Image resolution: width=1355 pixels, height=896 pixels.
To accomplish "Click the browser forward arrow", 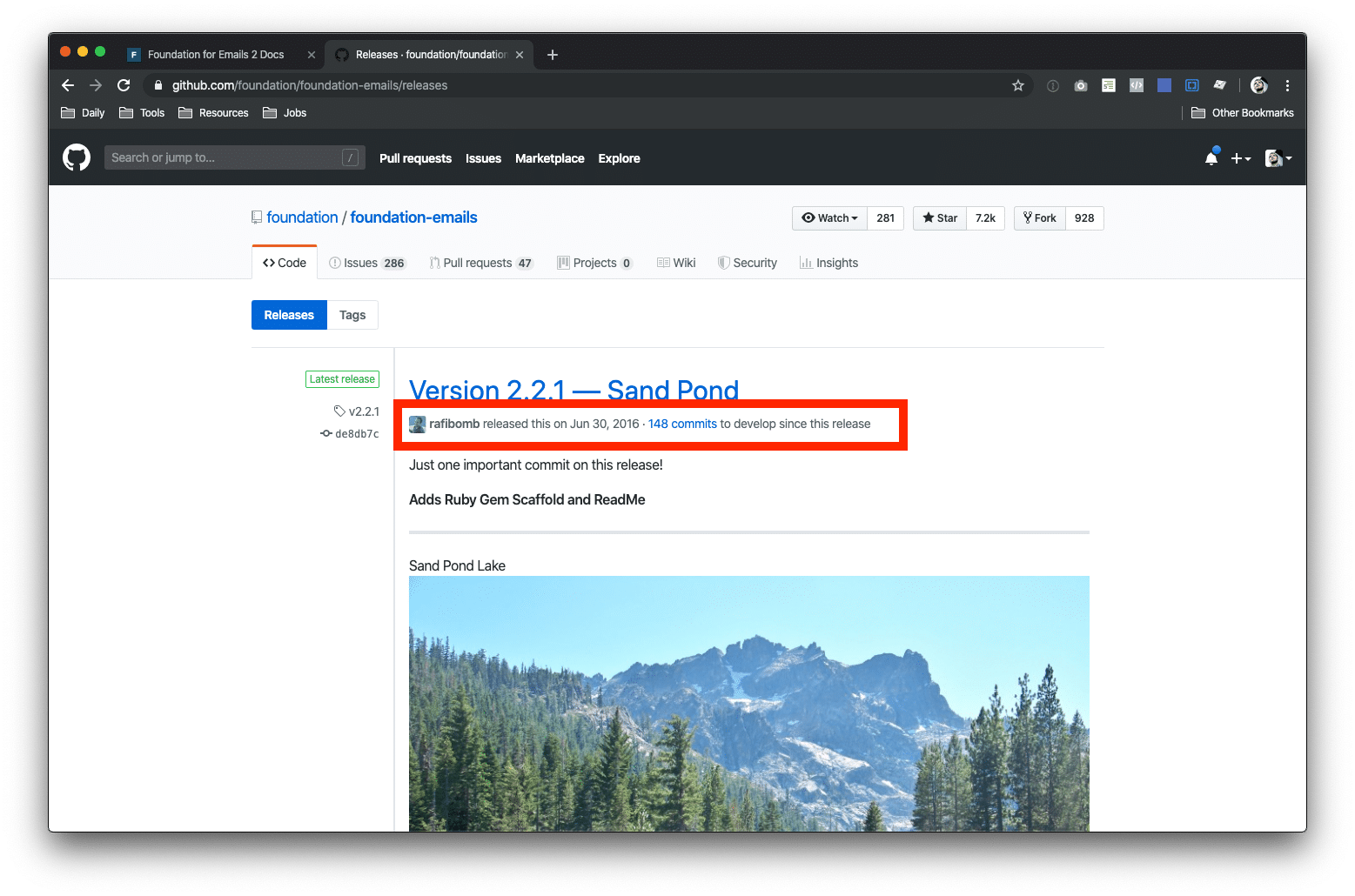I will [96, 85].
